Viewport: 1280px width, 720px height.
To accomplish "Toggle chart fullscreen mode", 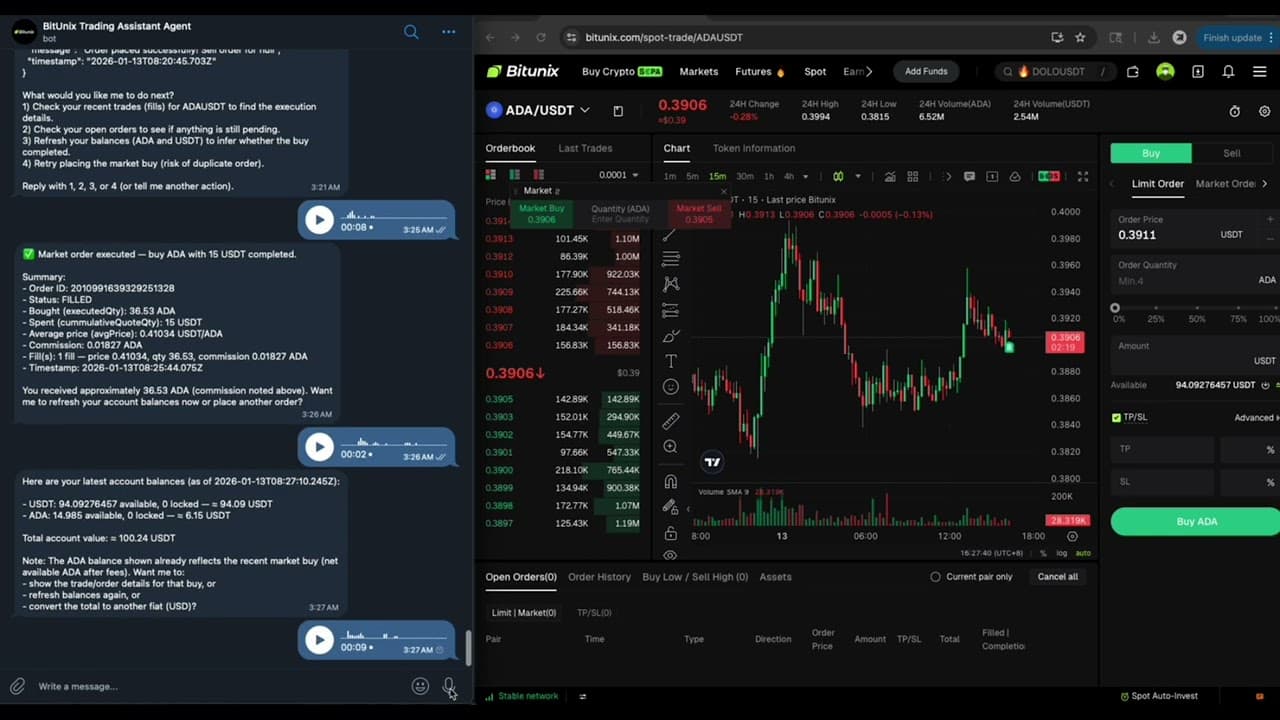I will click(x=1082, y=176).
